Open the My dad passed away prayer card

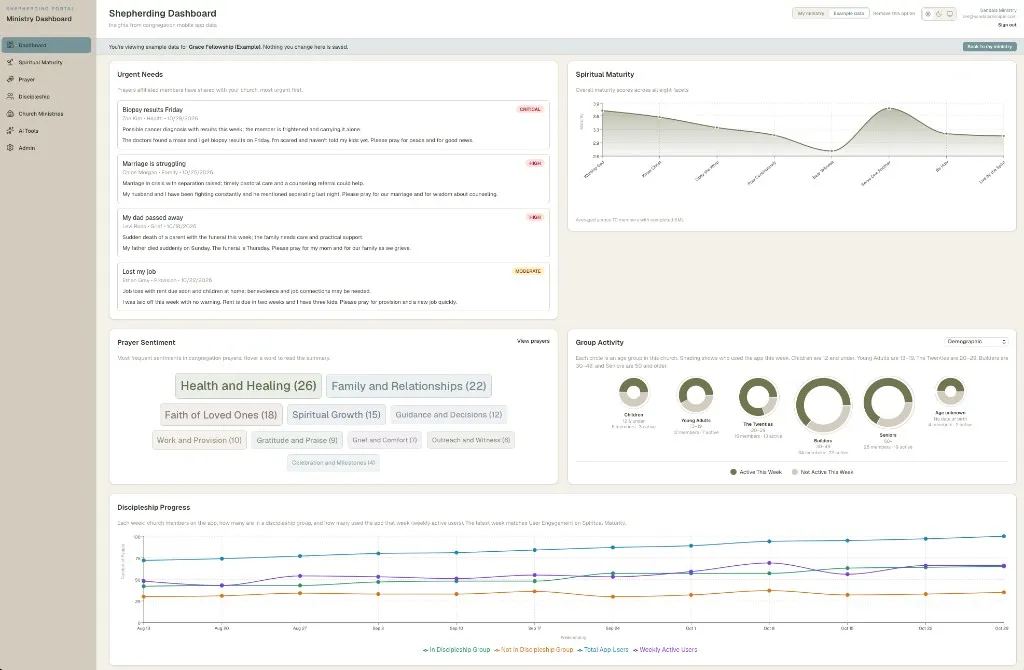tap(334, 232)
